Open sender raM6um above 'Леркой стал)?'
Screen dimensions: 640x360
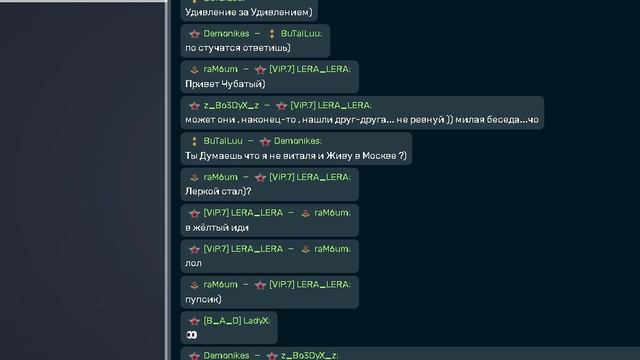pyautogui.click(x=220, y=177)
